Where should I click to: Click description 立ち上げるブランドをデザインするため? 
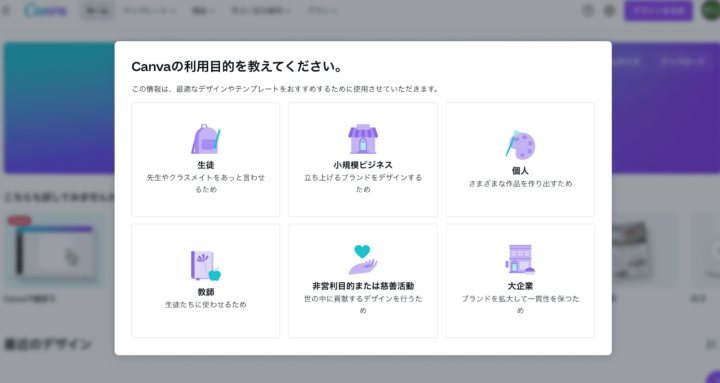tap(363, 183)
